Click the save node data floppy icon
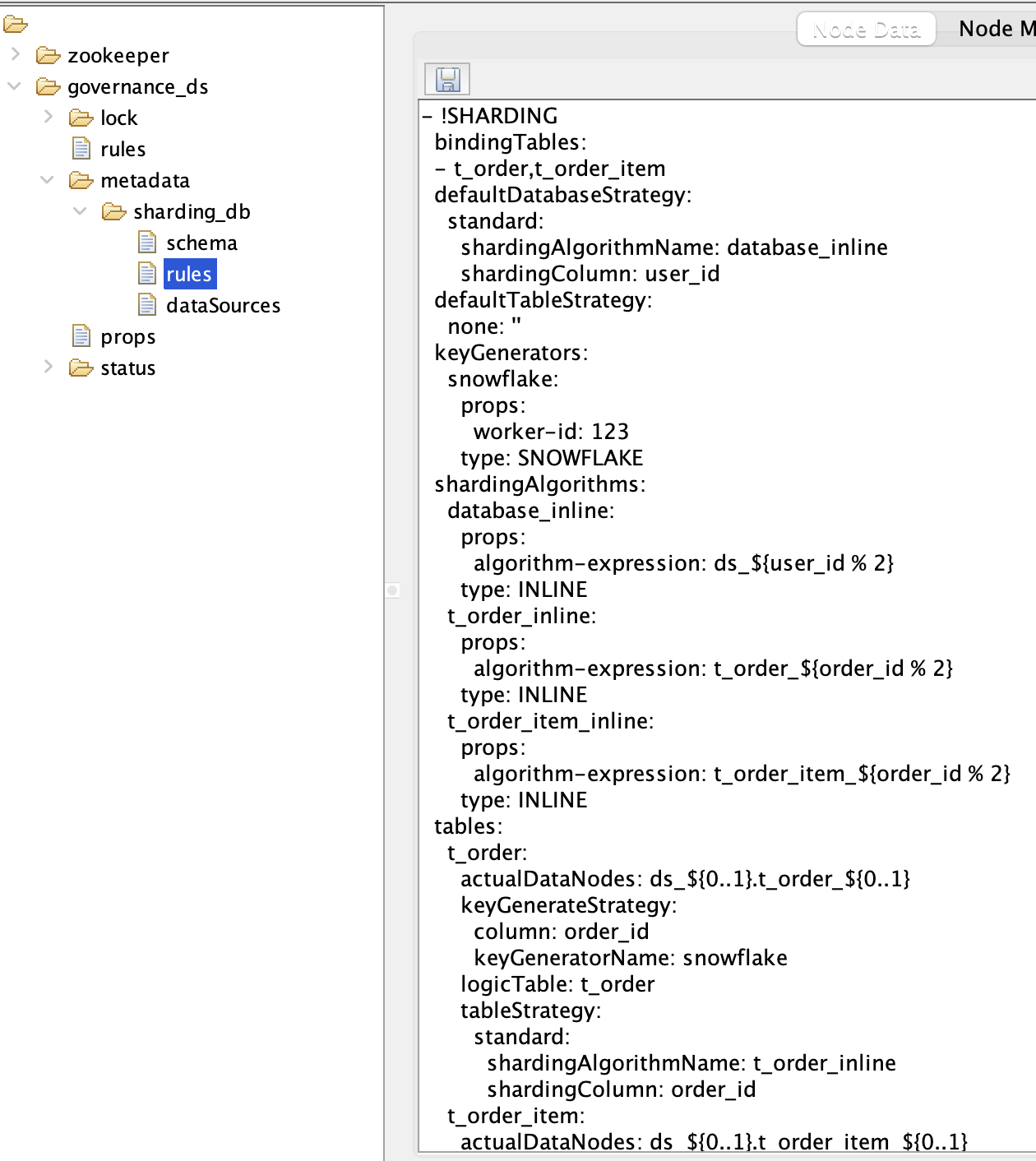The image size is (1036, 1161). coord(446,79)
